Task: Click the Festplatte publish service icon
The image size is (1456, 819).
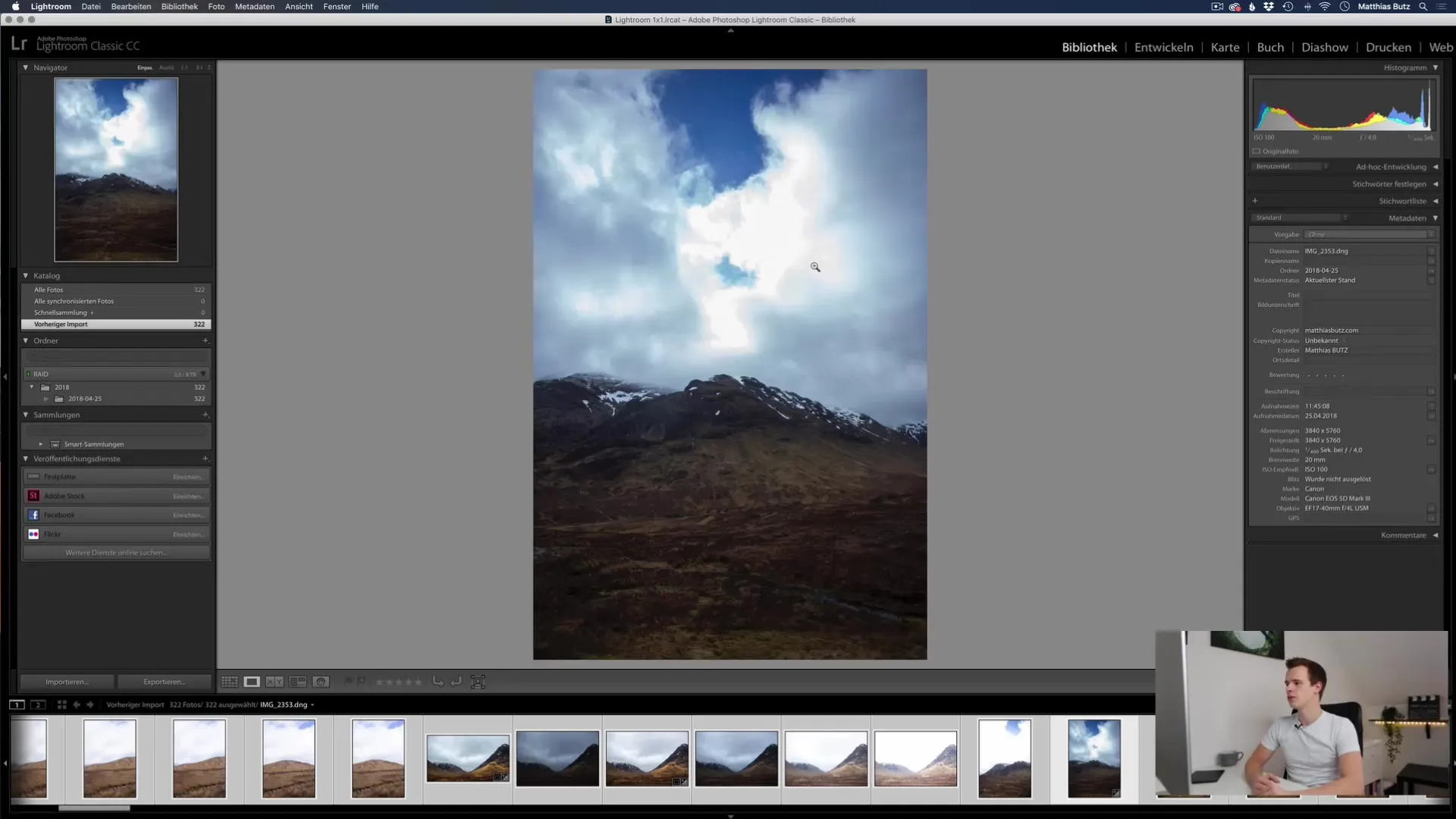Action: 33,477
